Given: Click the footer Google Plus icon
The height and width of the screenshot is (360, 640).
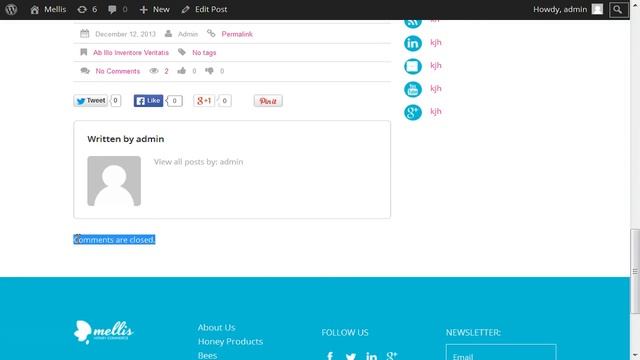Looking at the screenshot, I should (392, 356).
